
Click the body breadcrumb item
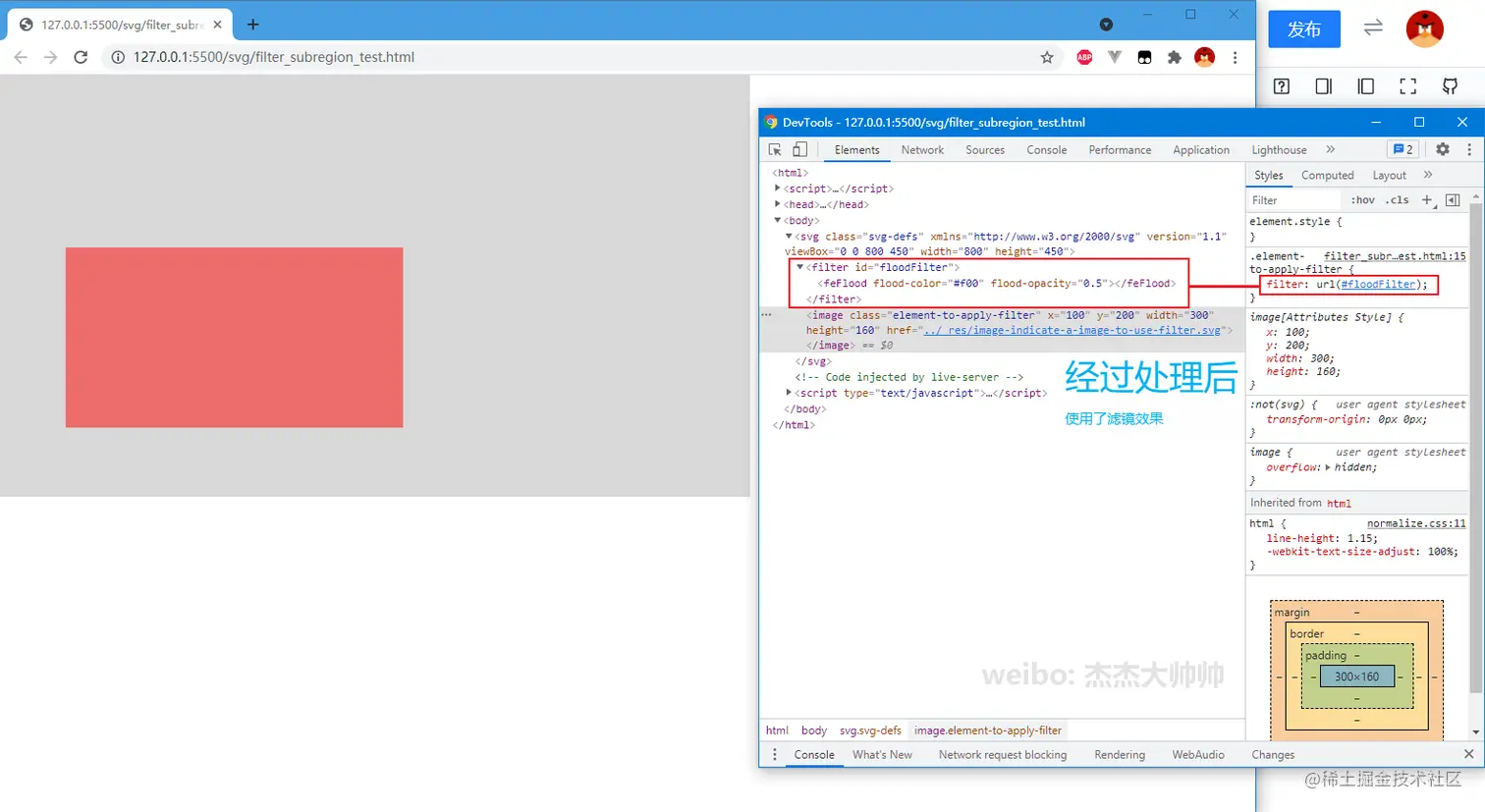click(813, 731)
